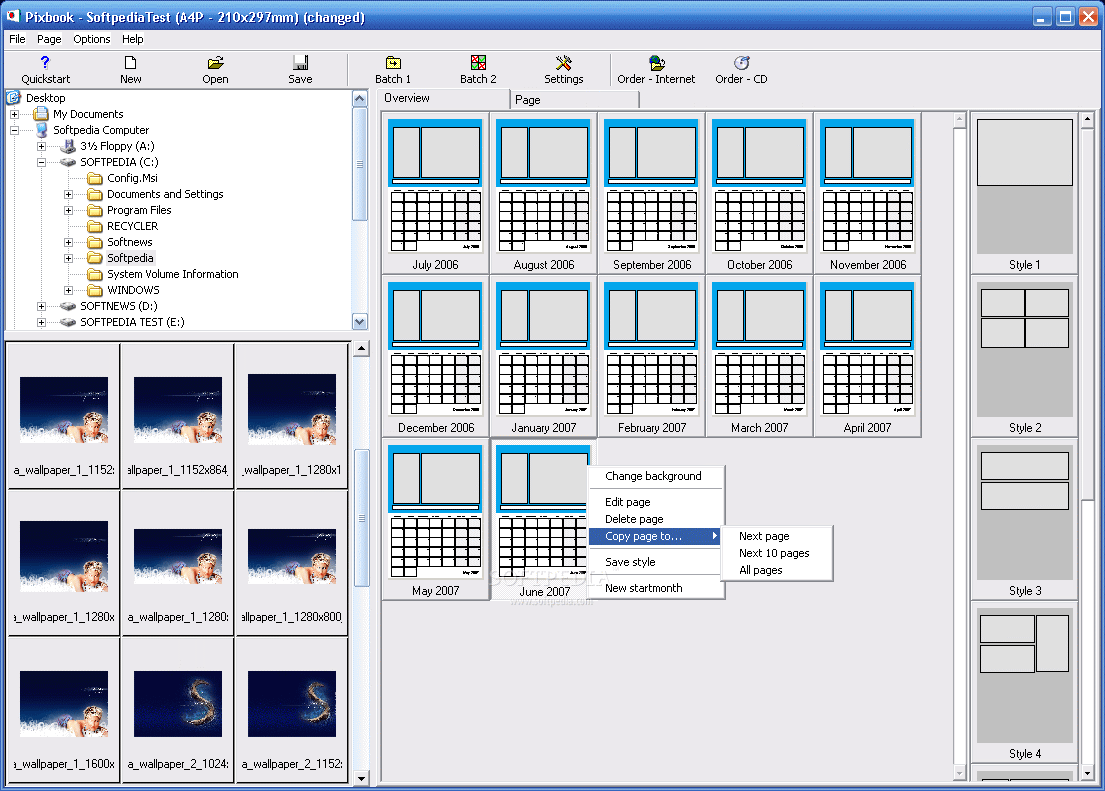Select the May 2007 calendar page
Viewport: 1105px width, 791px height.
(436, 520)
